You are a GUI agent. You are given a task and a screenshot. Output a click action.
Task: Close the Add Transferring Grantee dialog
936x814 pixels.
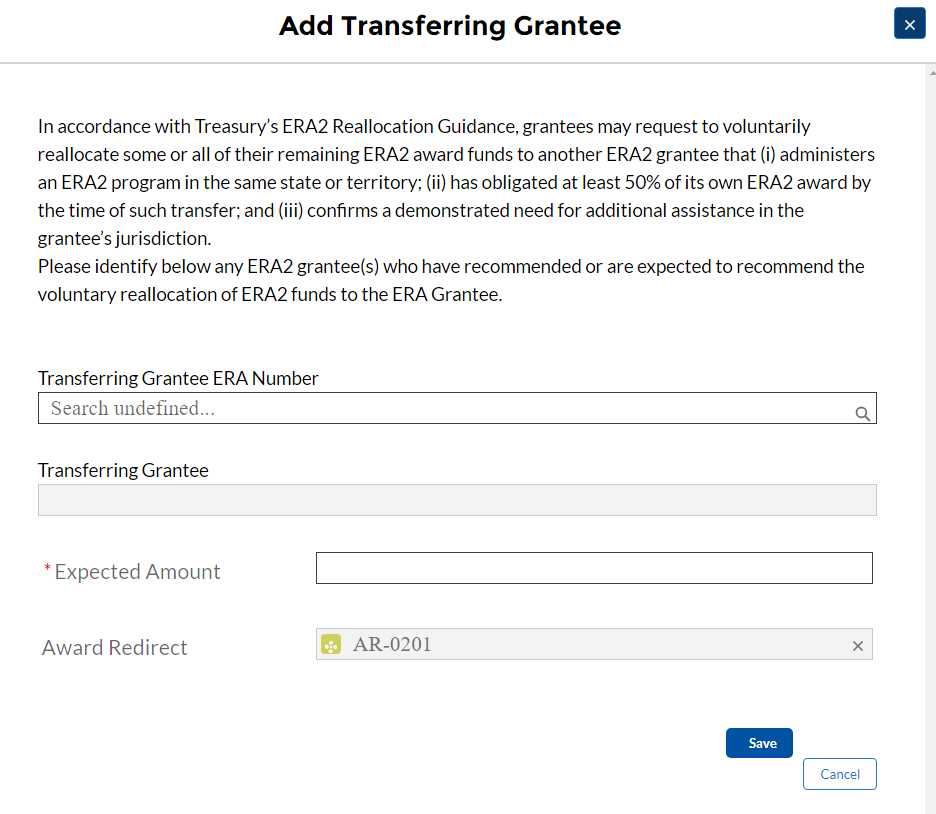909,24
